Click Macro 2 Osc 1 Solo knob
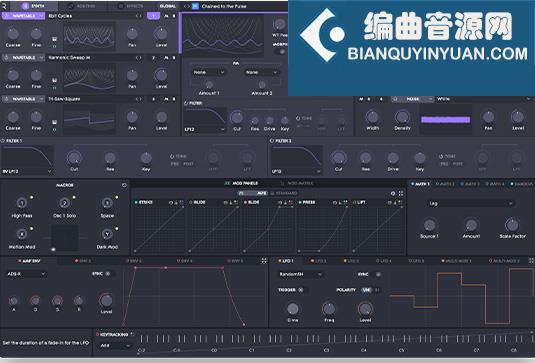 [x=64, y=203]
